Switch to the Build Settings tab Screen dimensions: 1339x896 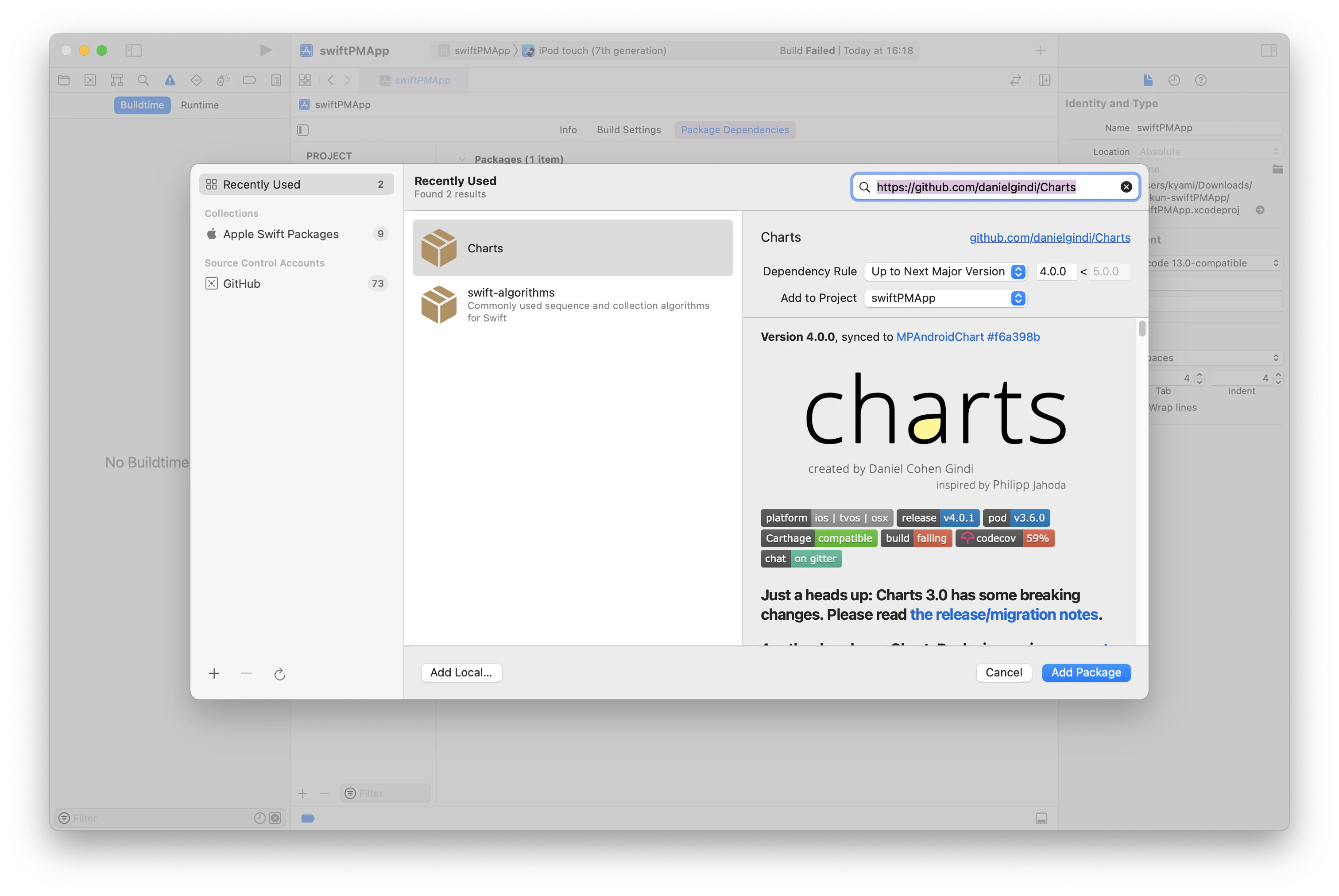tap(629, 130)
